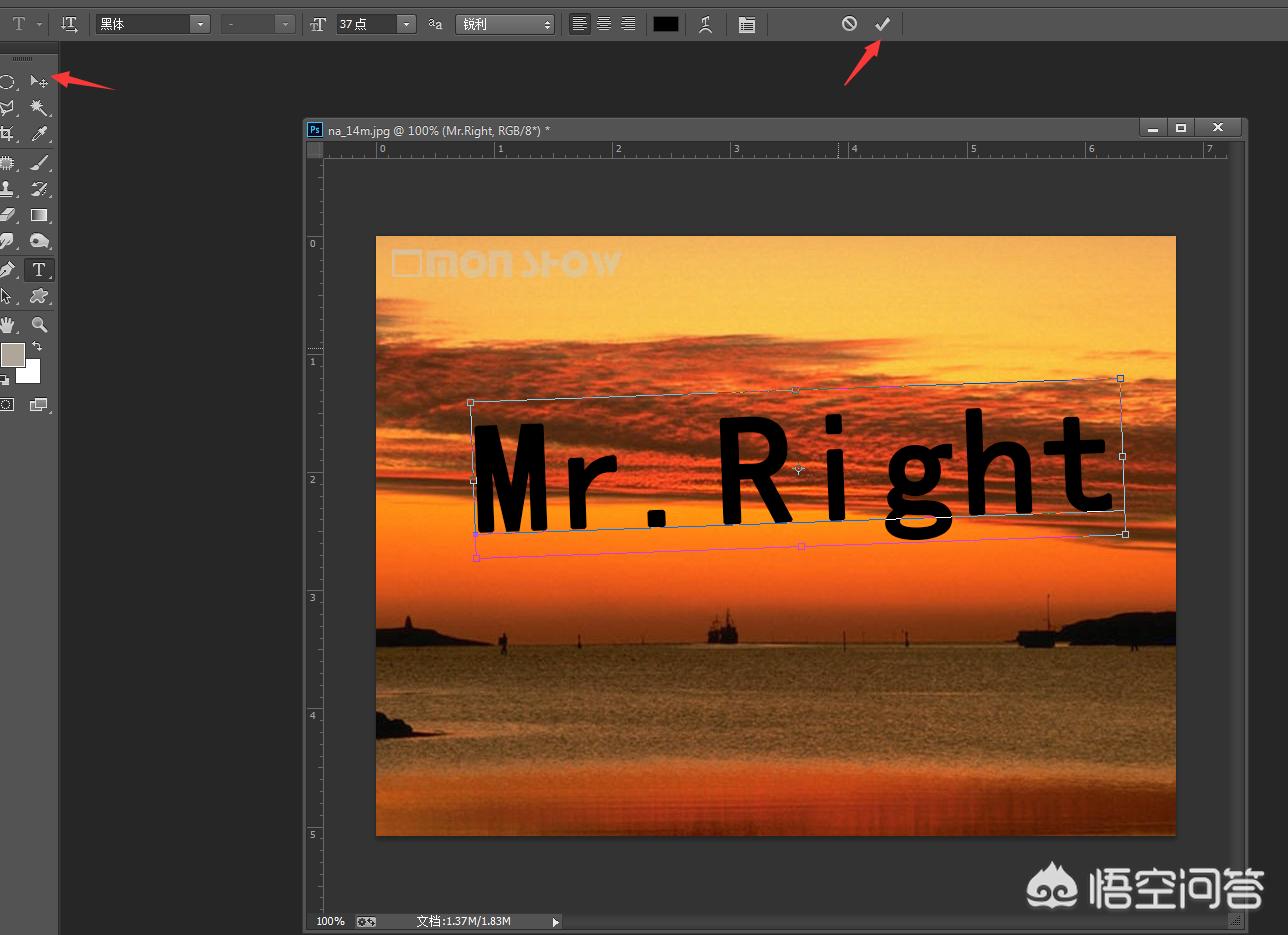Open the Create Warped Text option
The image size is (1288, 935).
coord(705,25)
